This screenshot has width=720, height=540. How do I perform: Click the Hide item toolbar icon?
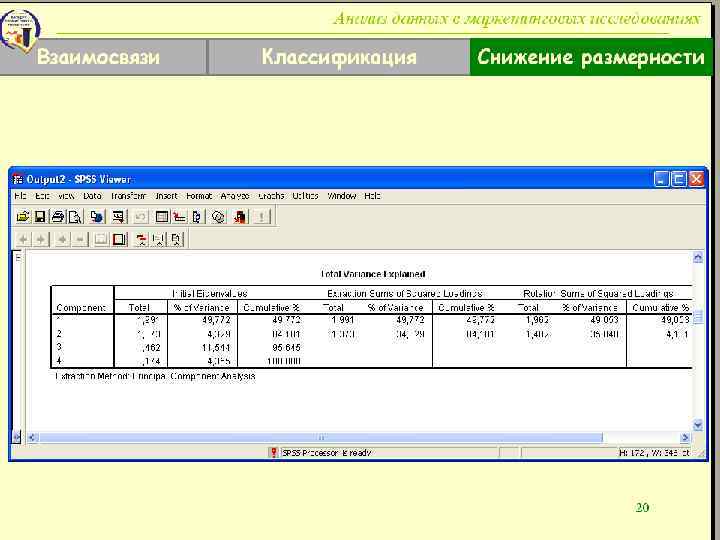tap(119, 239)
